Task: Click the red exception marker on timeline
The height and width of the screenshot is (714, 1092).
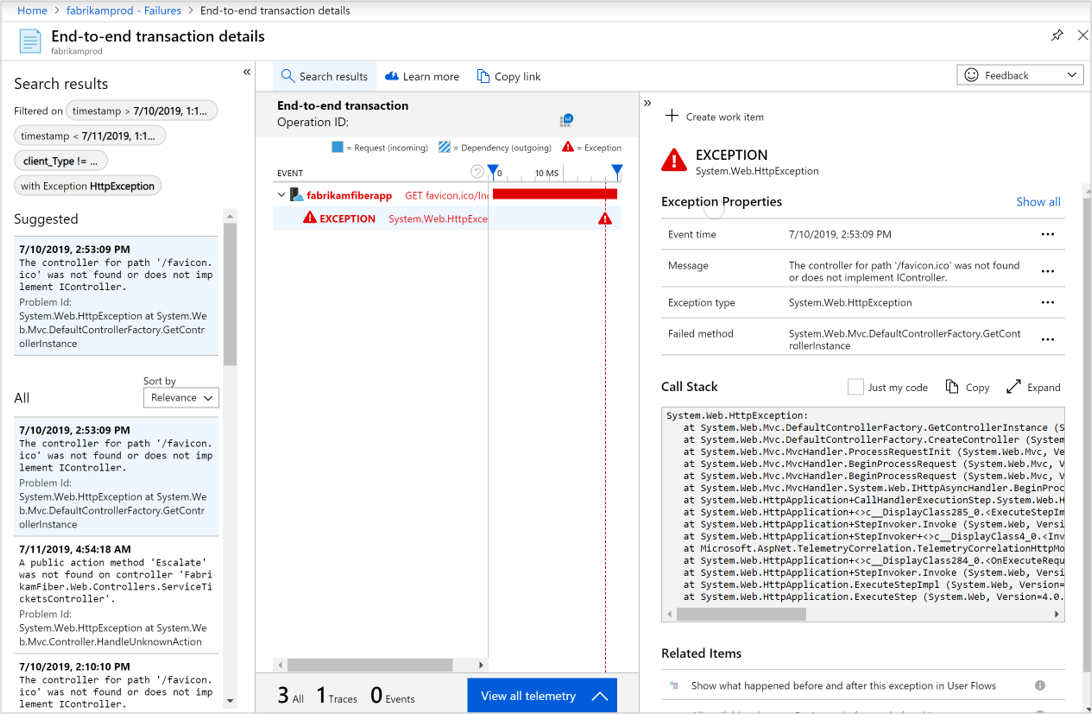Action: pyautogui.click(x=605, y=219)
